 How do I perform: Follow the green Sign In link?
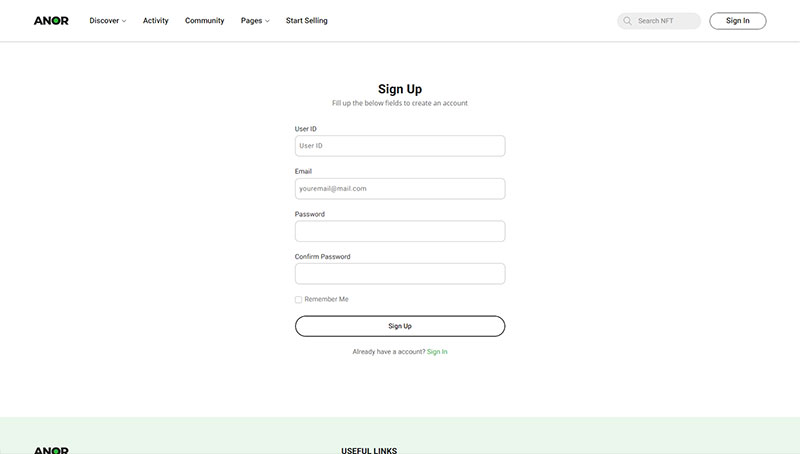coord(437,352)
